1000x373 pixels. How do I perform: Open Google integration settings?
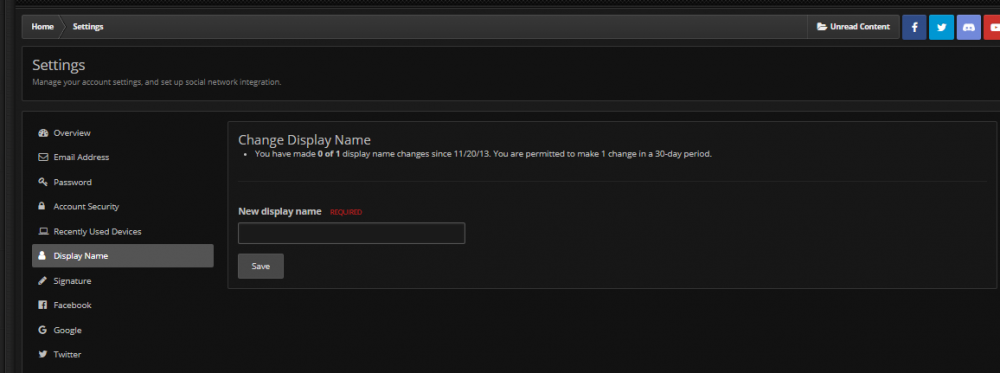coord(122,330)
